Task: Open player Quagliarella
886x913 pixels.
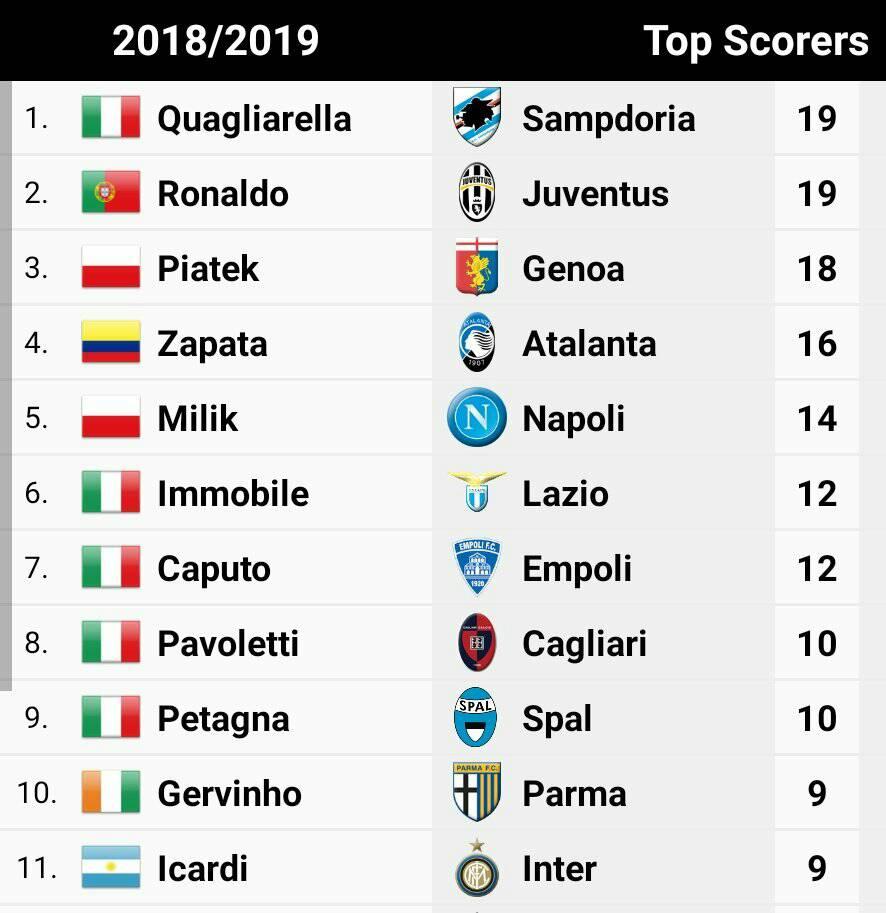Action: coord(254,119)
